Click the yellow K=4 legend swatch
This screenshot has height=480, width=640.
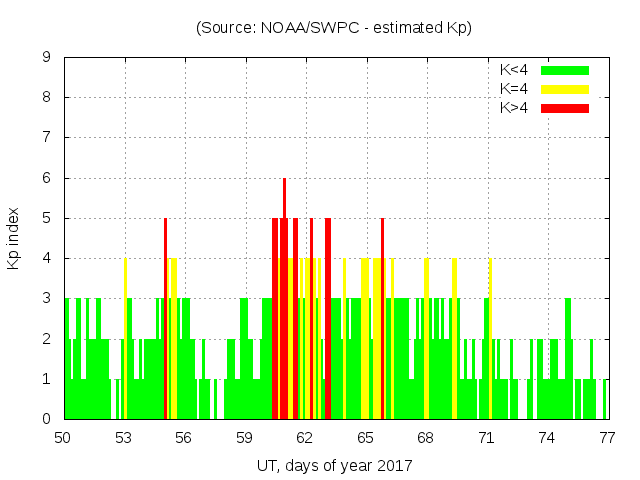pos(564,89)
